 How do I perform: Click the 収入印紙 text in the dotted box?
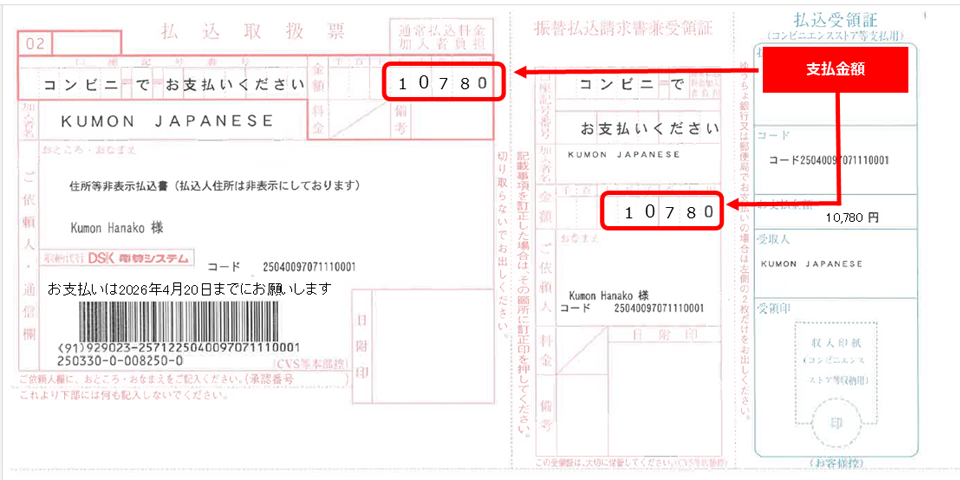pyautogui.click(x=836, y=343)
